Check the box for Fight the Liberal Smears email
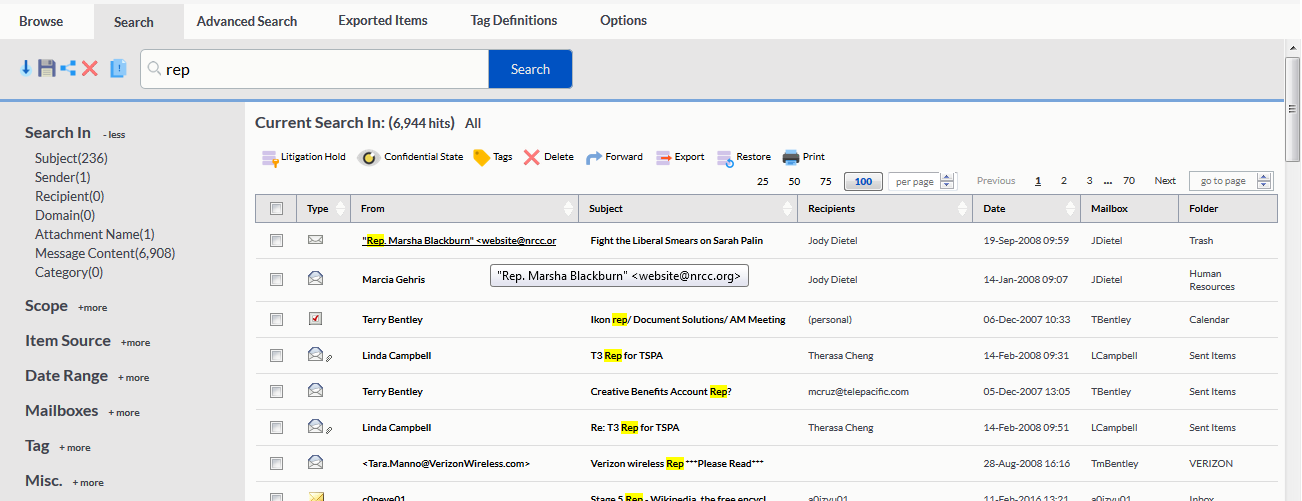This screenshot has width=1302, height=501. pyautogui.click(x=277, y=241)
